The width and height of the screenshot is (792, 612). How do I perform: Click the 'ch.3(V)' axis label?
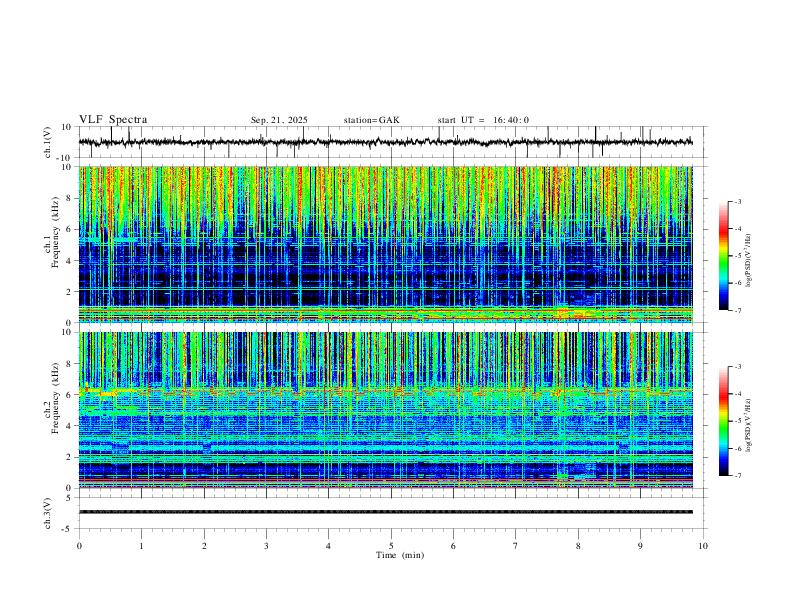[48, 513]
